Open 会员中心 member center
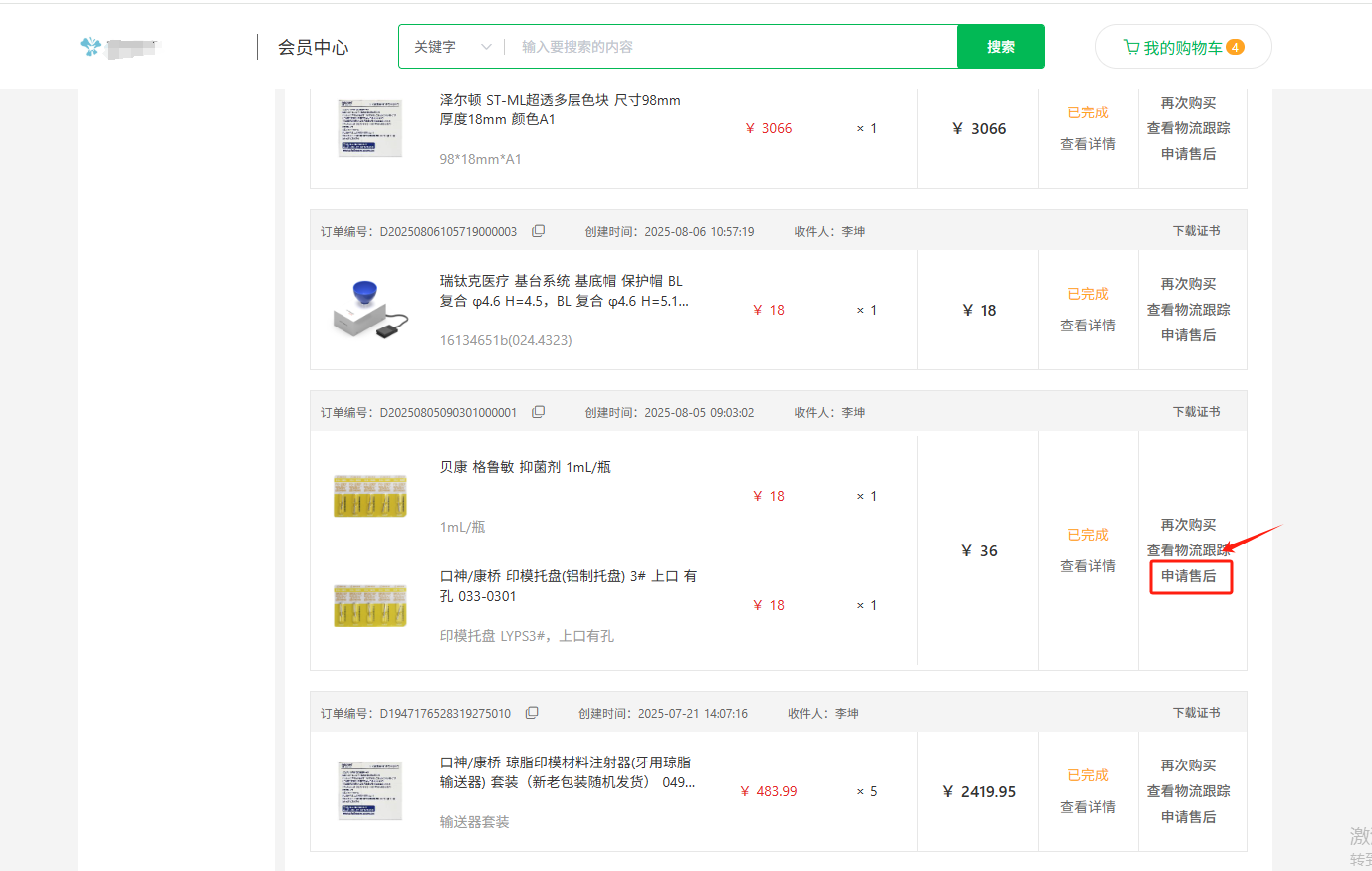This screenshot has height=871, width=1372. click(x=313, y=47)
